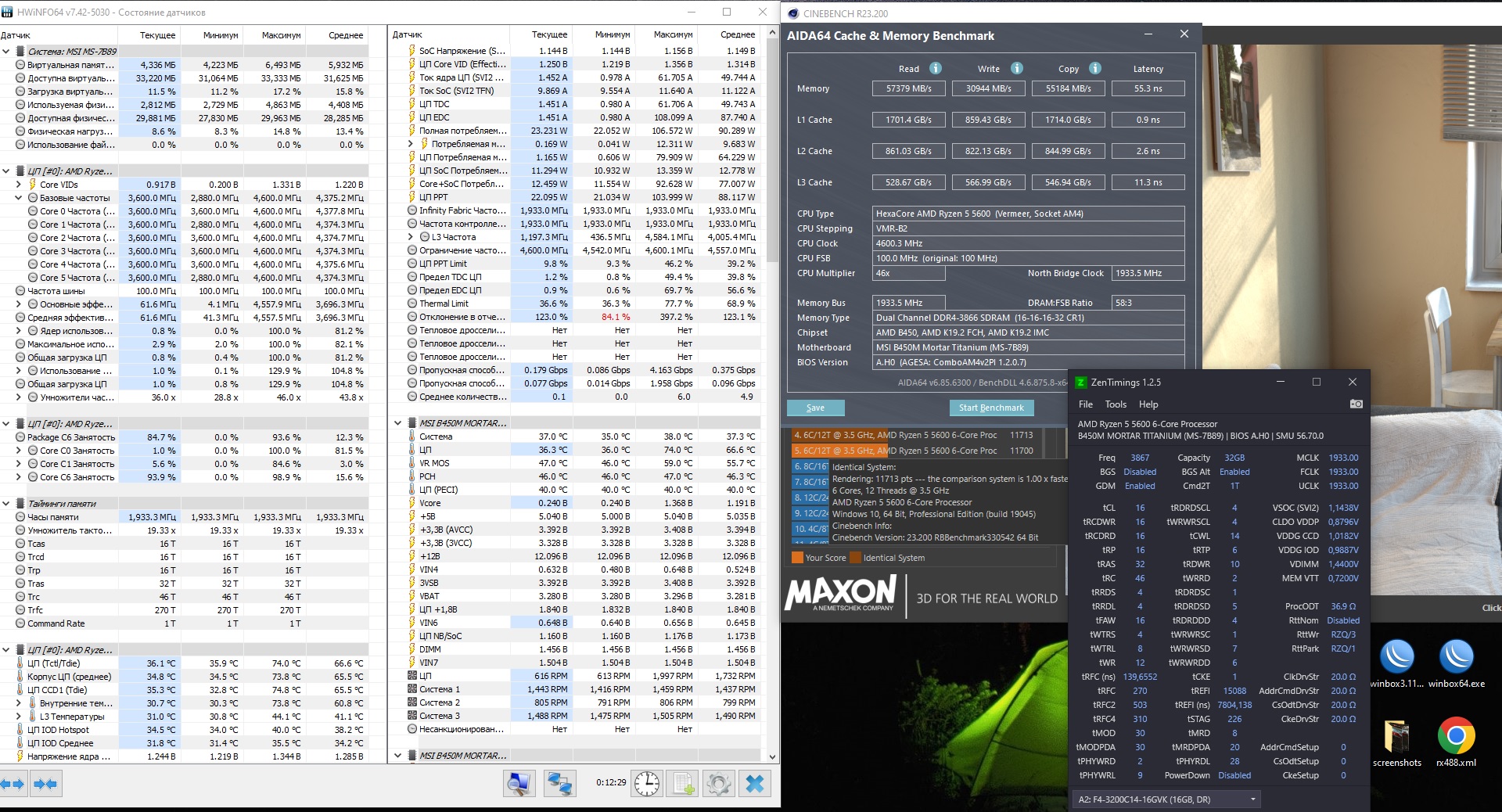Viewport: 1502px width, 812px height.
Task: Select the Core 0 Частота sensor row
Action: click(x=183, y=211)
